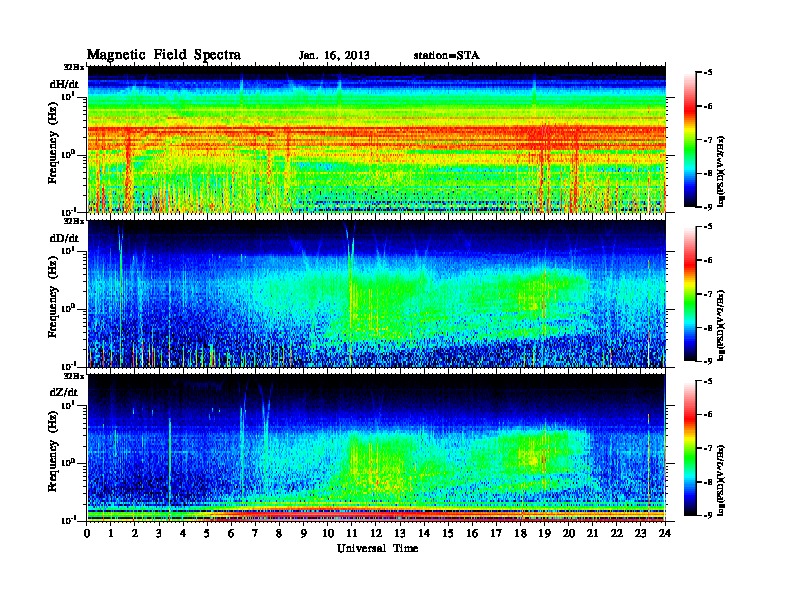Click the '-7' label on dZ/dt color scale
Screen dimensions: 792x612
click(707, 448)
